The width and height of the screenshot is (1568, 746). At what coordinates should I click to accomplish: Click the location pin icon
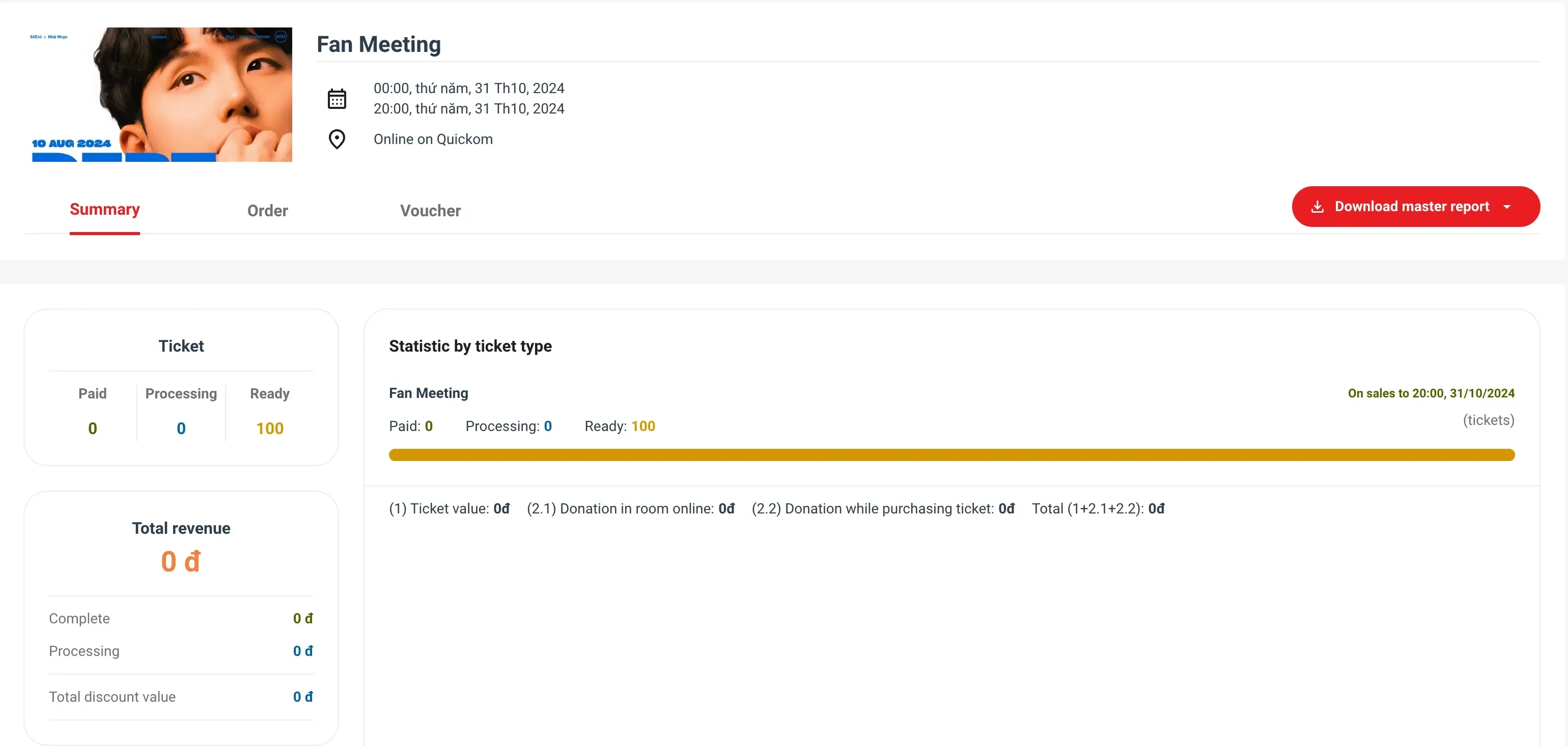click(x=337, y=139)
